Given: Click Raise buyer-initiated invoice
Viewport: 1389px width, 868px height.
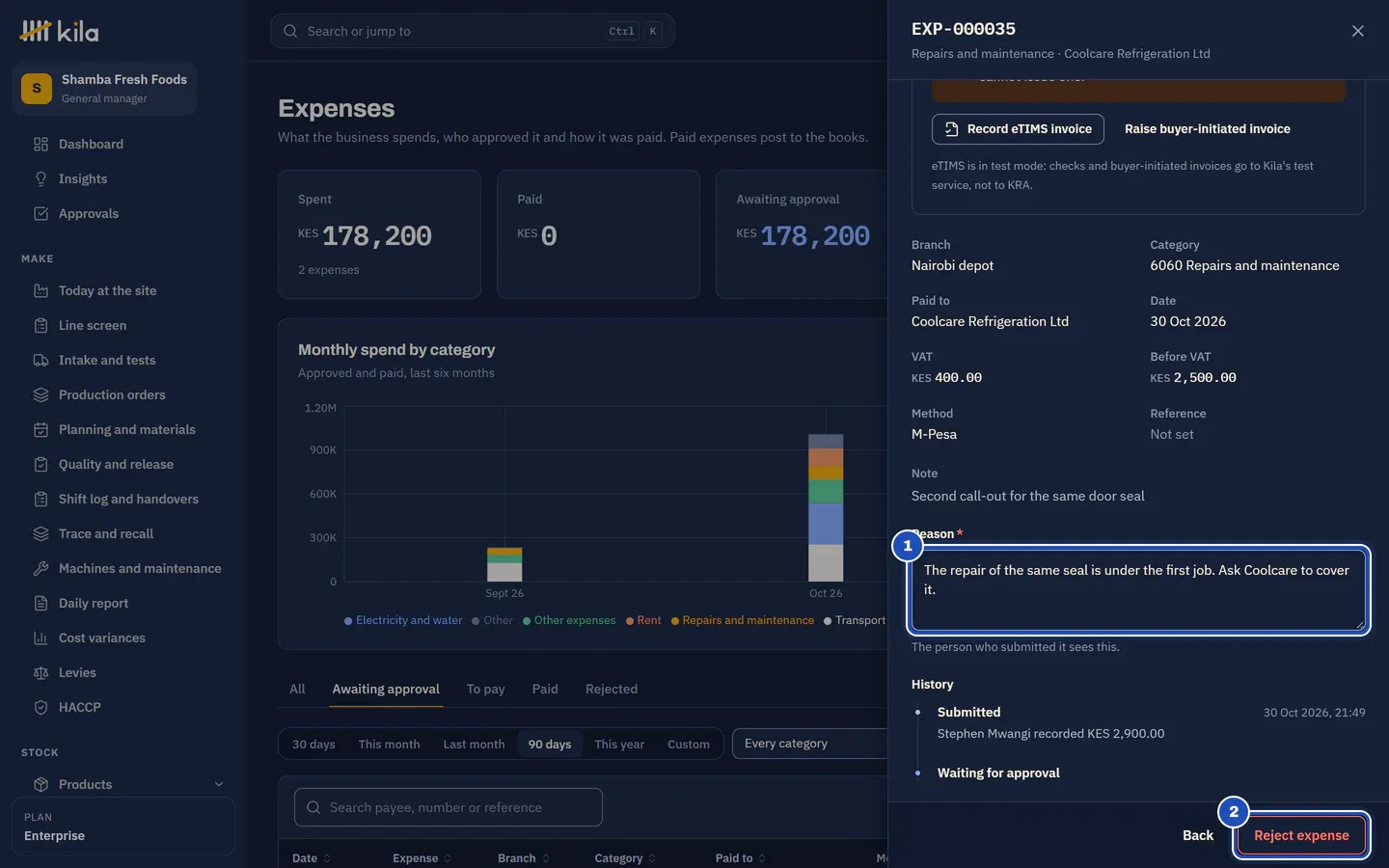Looking at the screenshot, I should coord(1207,129).
